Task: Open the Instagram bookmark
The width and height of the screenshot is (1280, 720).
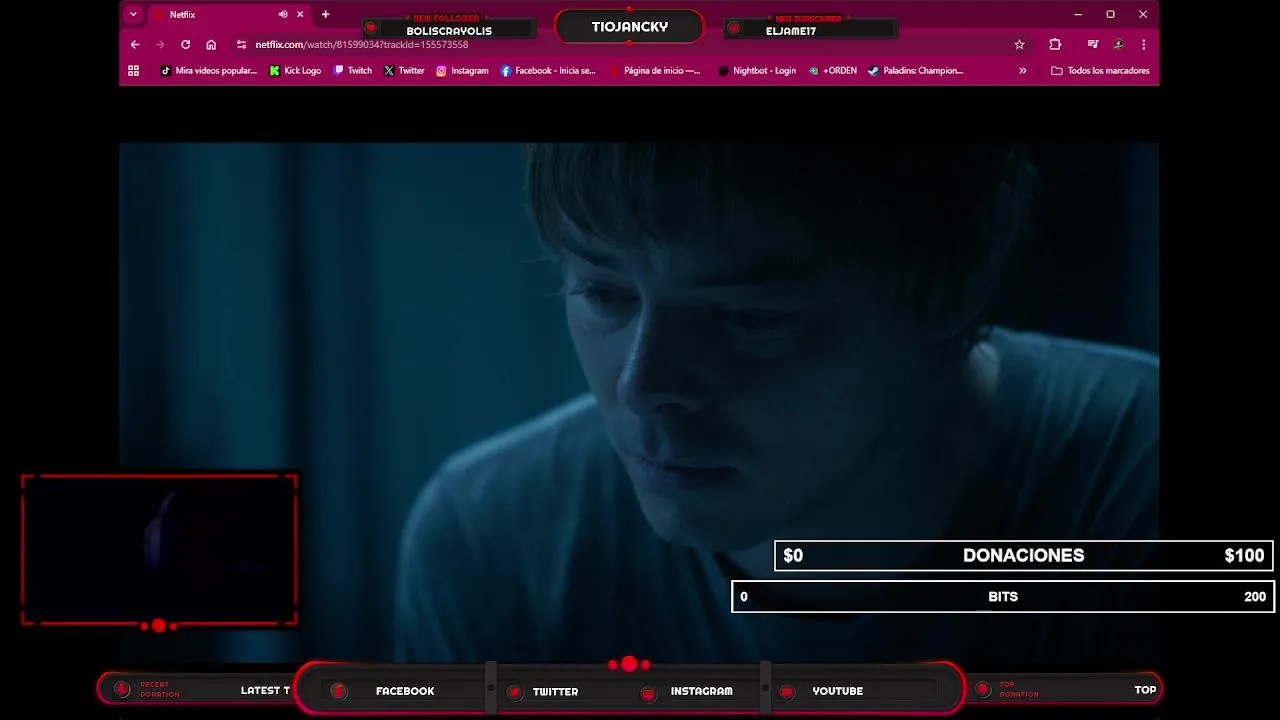Action: pyautogui.click(x=462, y=71)
